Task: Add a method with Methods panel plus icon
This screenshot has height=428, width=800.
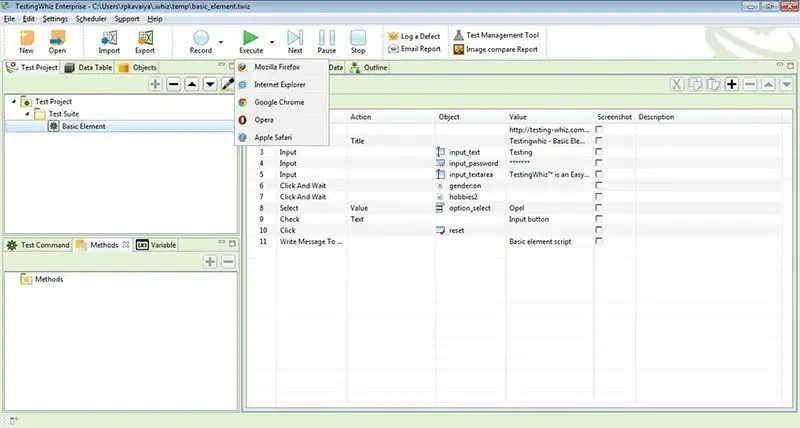Action: point(210,262)
